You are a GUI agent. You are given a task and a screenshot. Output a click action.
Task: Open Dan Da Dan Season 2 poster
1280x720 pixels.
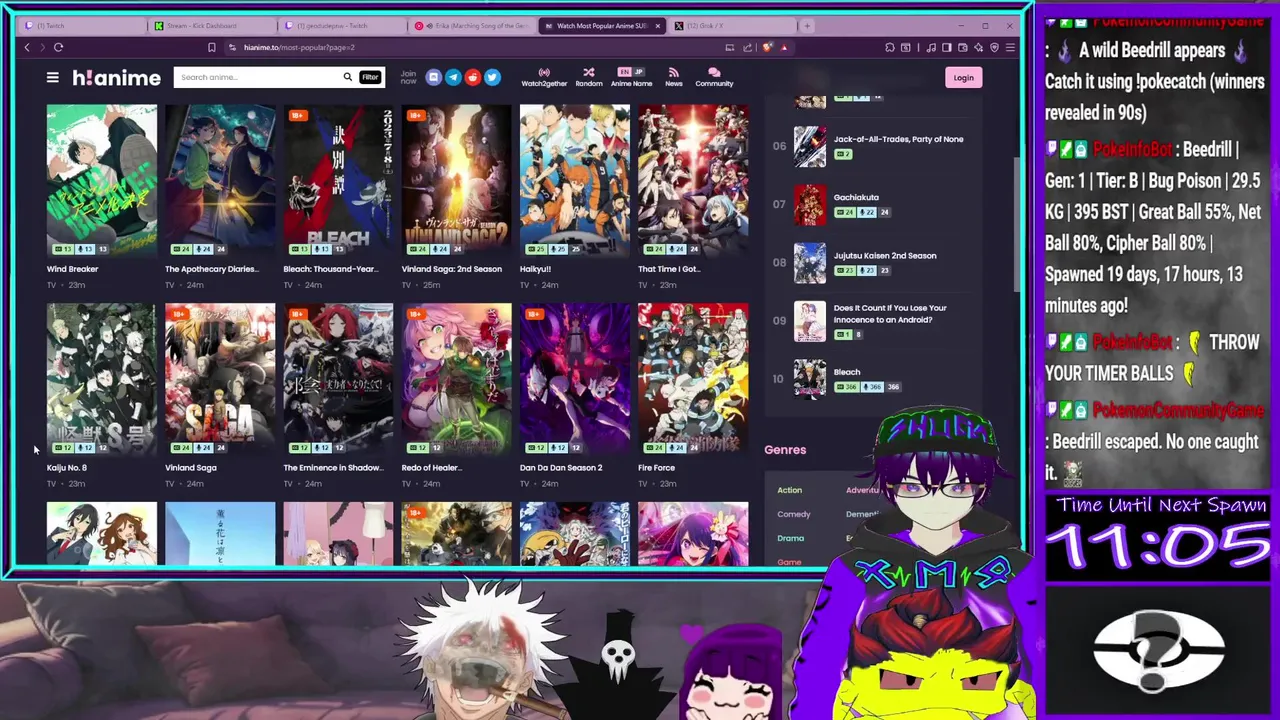point(574,379)
